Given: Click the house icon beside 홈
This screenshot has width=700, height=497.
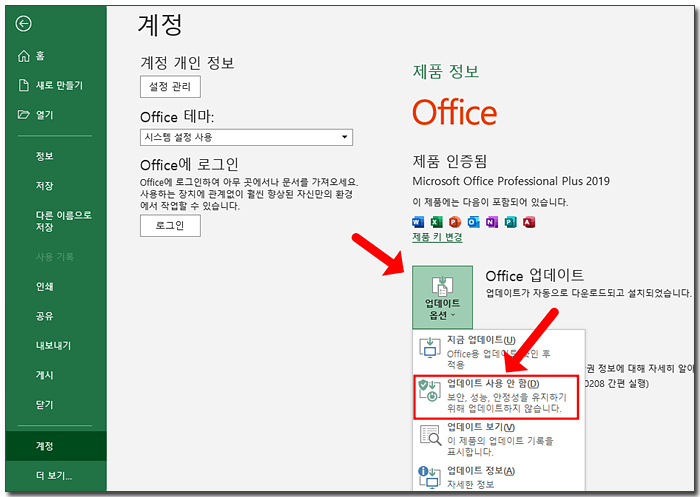Looking at the screenshot, I should [x=23, y=56].
